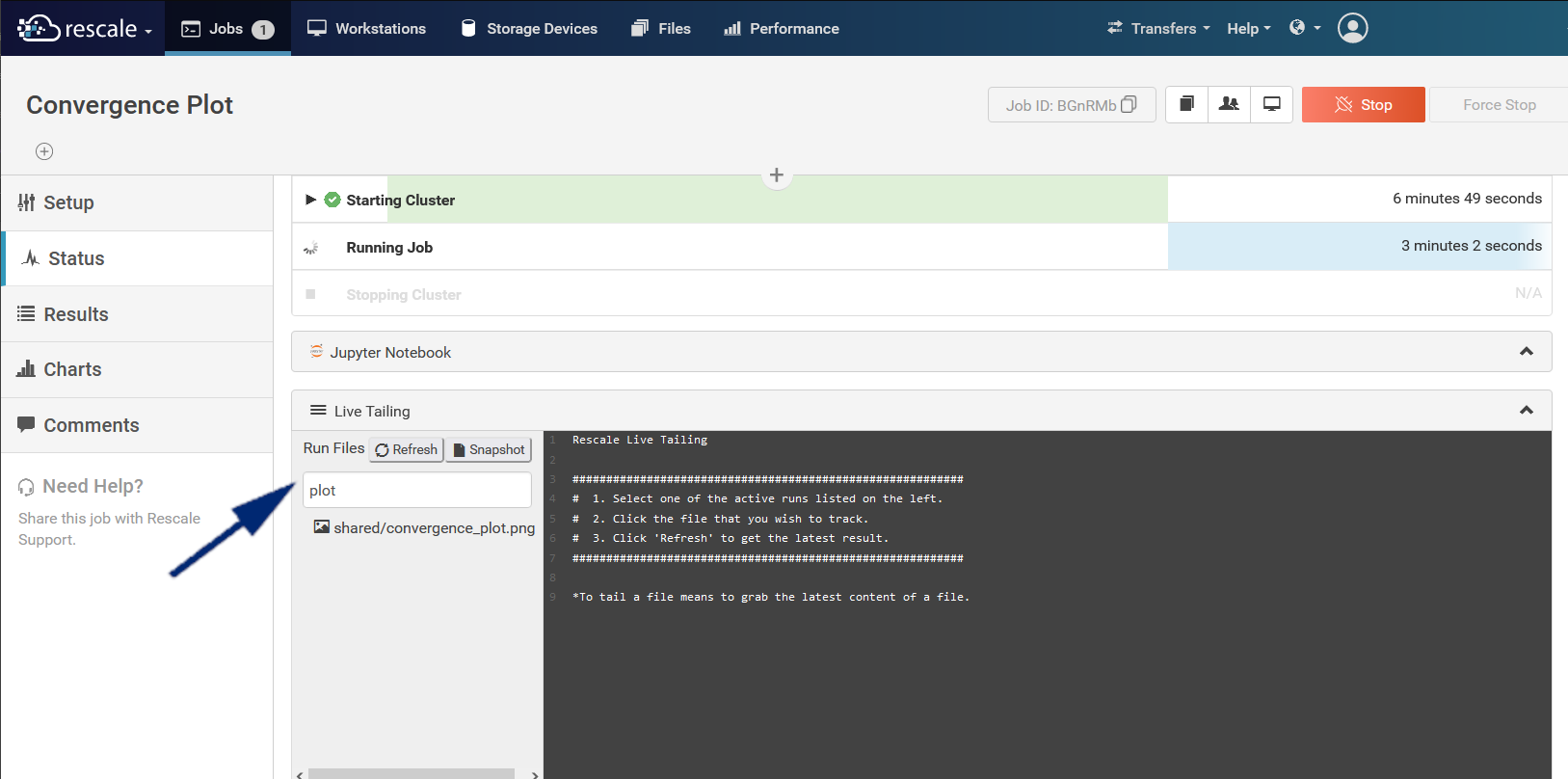Click the scroll left arrow in file list
The image size is (1568, 779).
point(300,774)
